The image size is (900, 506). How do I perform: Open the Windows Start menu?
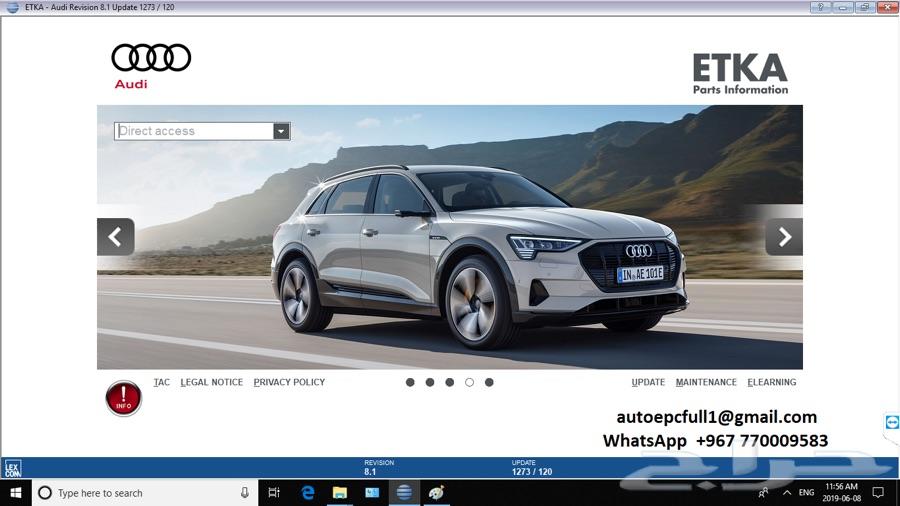click(15, 493)
